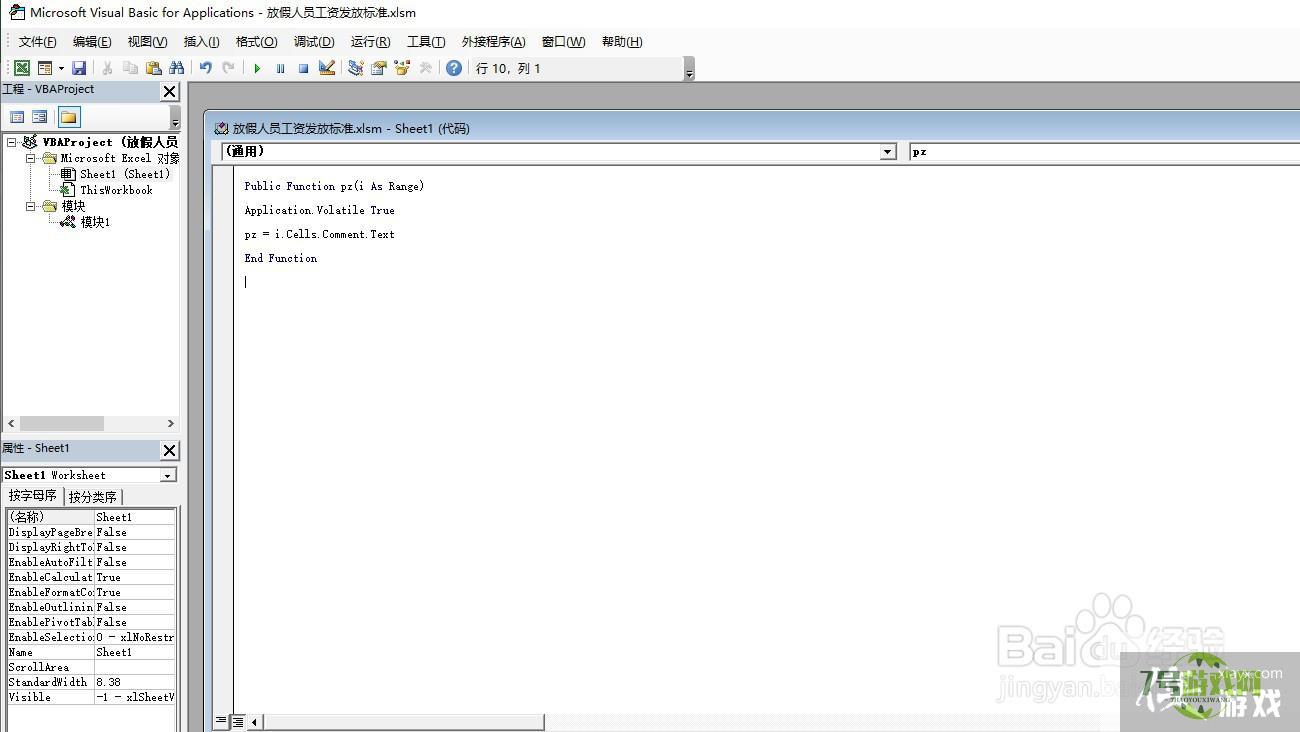Click code line 'End Function'

(x=280, y=258)
